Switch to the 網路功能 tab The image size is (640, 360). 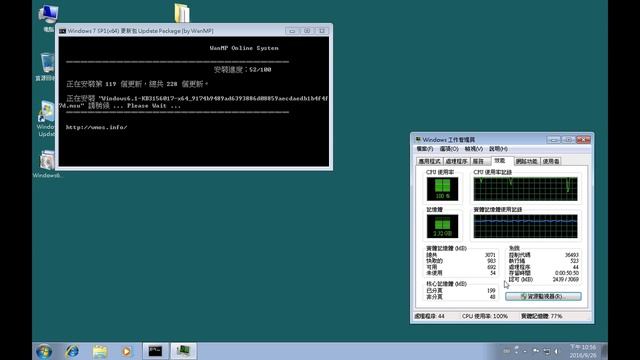coord(527,162)
